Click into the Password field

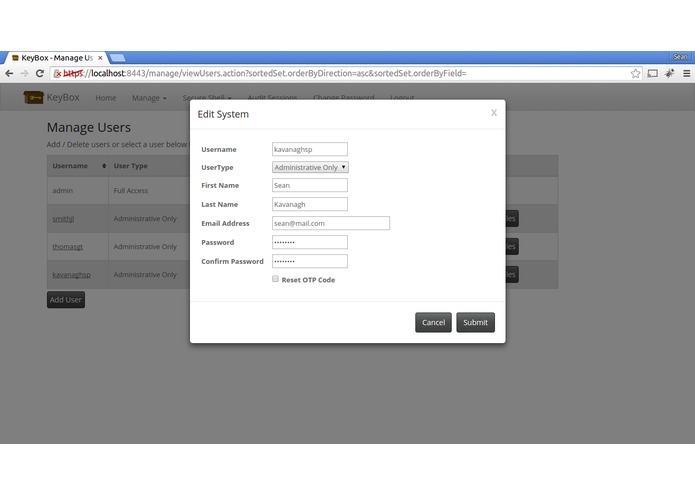310,242
